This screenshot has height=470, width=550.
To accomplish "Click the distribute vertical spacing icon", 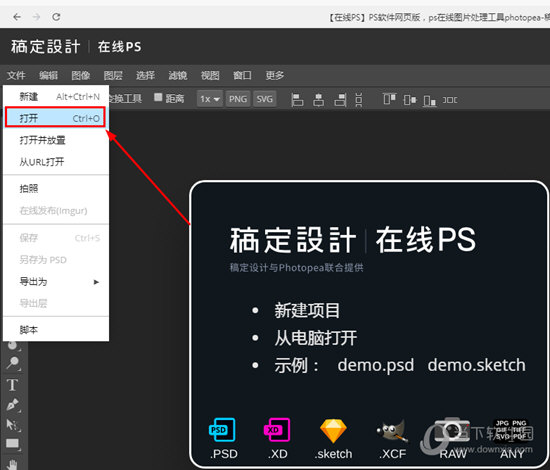I will point(358,100).
